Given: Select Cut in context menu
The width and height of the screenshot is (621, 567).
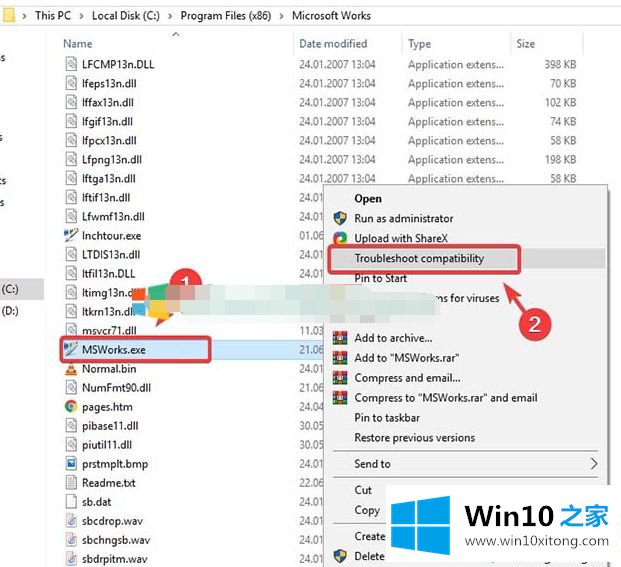Looking at the screenshot, I should click(363, 490).
